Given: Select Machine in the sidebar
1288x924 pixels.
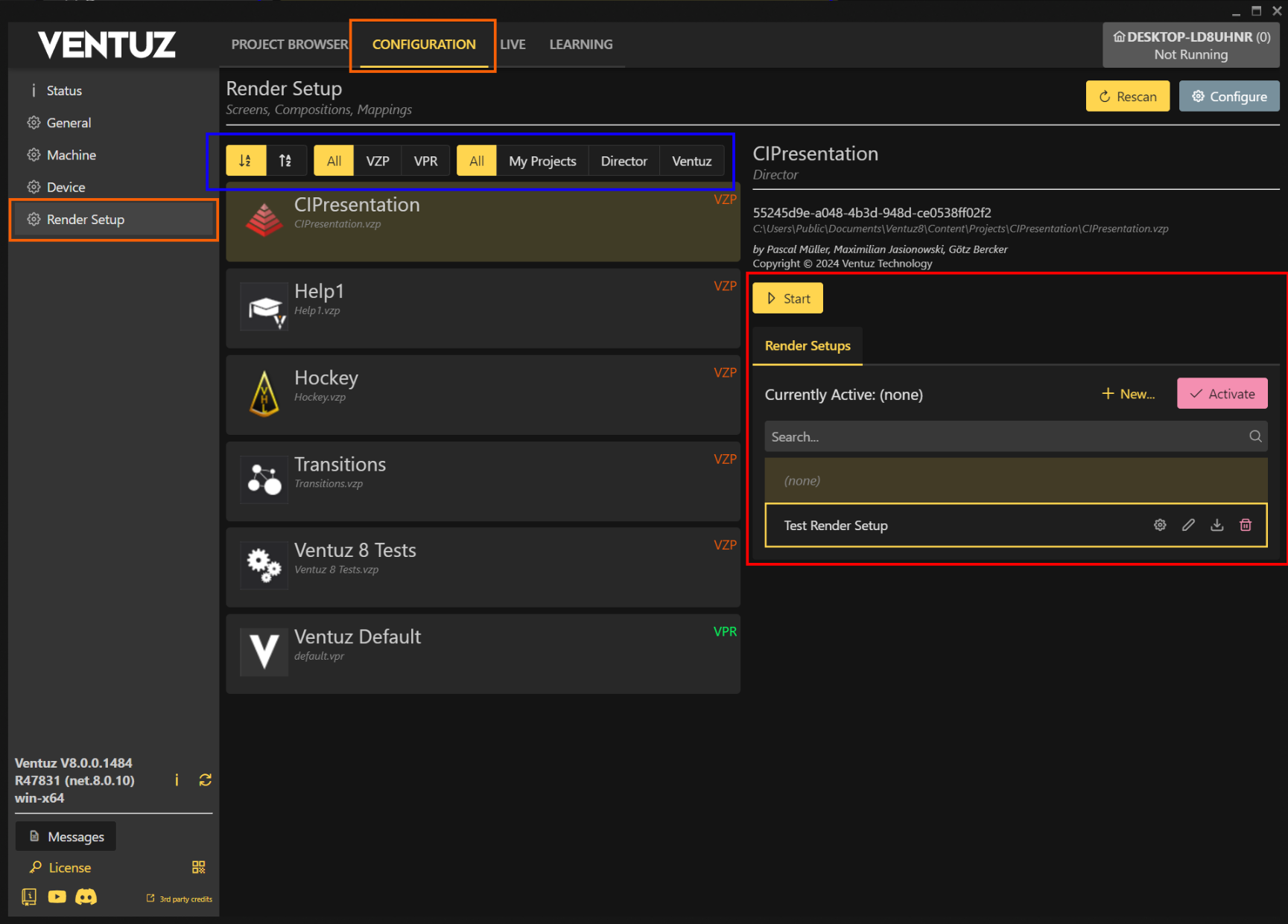Looking at the screenshot, I should tap(72, 155).
